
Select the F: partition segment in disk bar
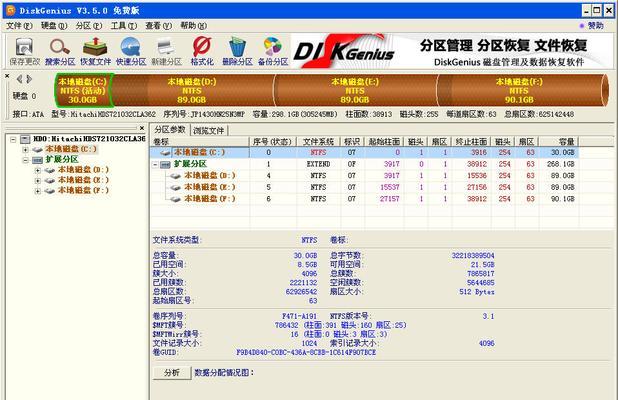pyautogui.click(x=520, y=90)
